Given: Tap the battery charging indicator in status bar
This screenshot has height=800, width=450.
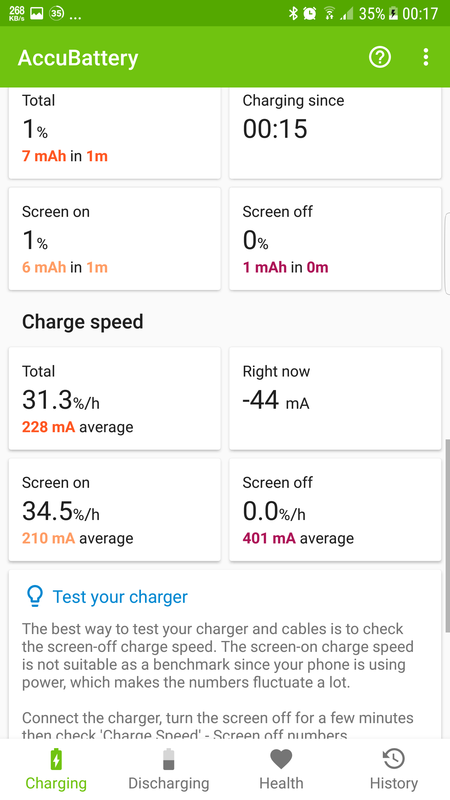Looking at the screenshot, I should pyautogui.click(x=393, y=14).
